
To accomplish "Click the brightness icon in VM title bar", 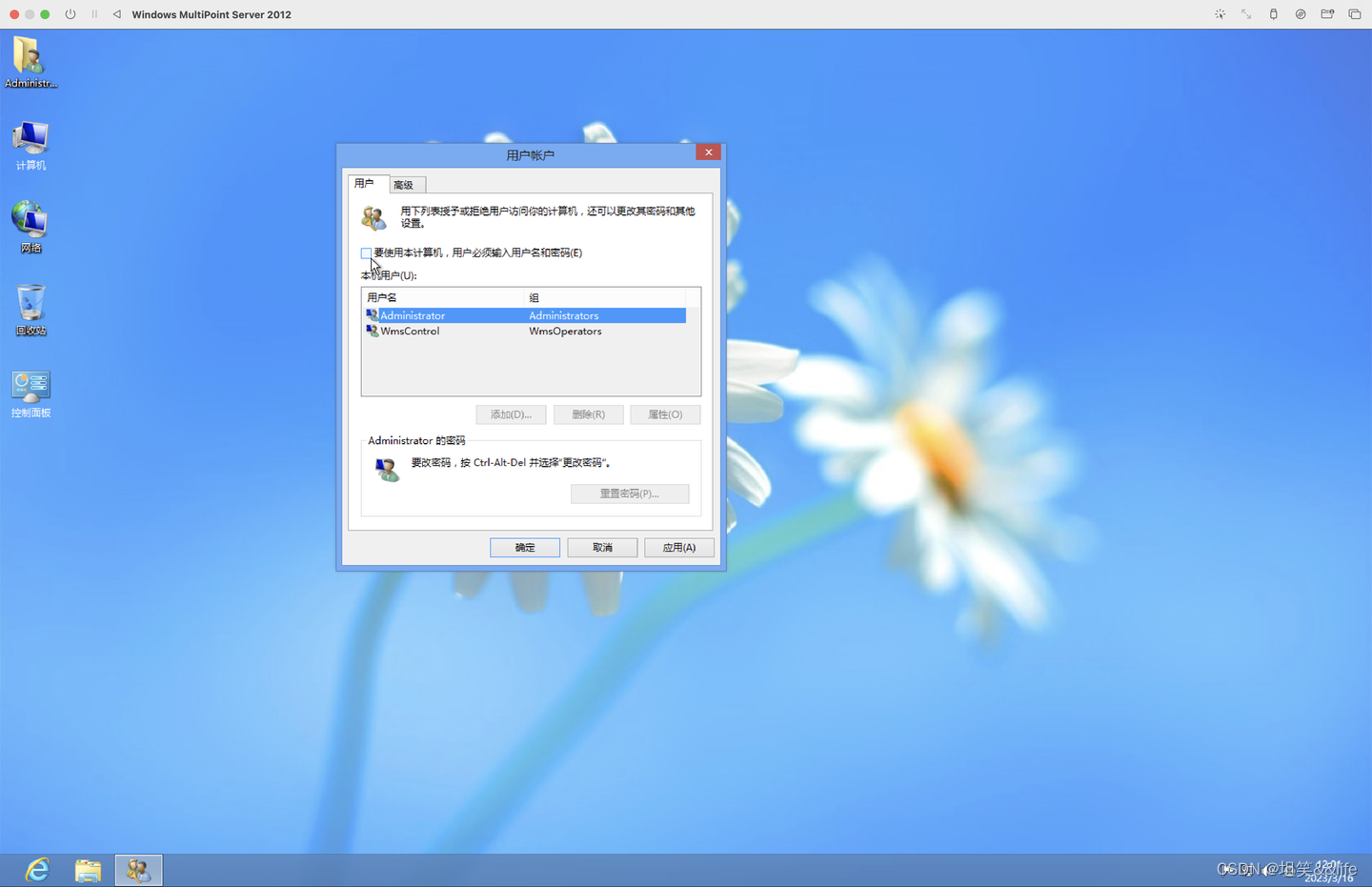I will pos(1220,14).
